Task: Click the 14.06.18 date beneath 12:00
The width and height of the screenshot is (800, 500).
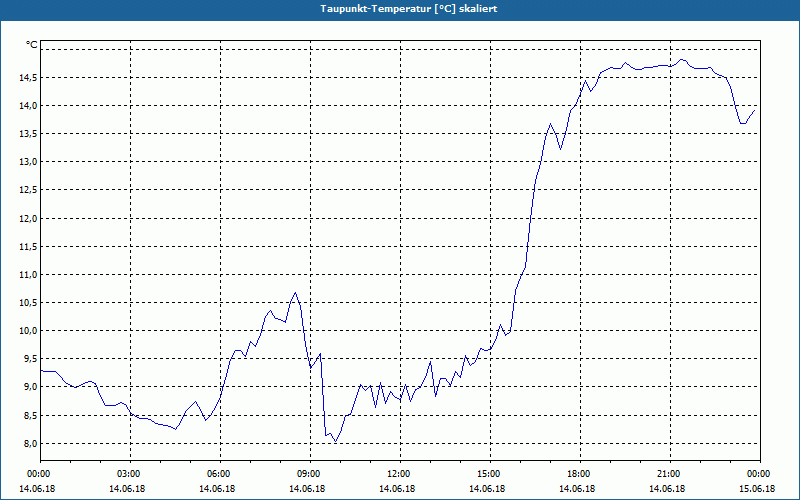Action: pyautogui.click(x=397, y=489)
